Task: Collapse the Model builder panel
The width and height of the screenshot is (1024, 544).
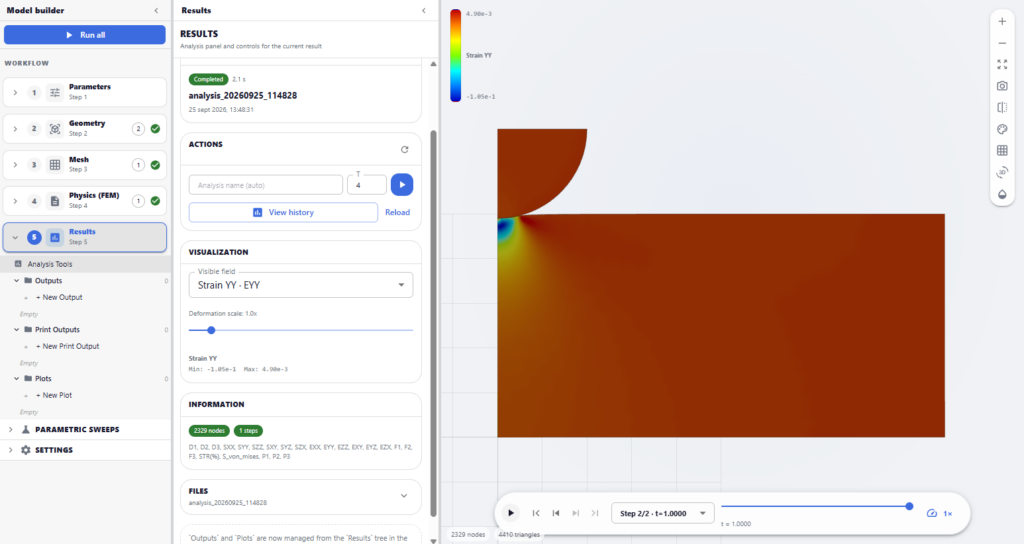Action: 156,10
